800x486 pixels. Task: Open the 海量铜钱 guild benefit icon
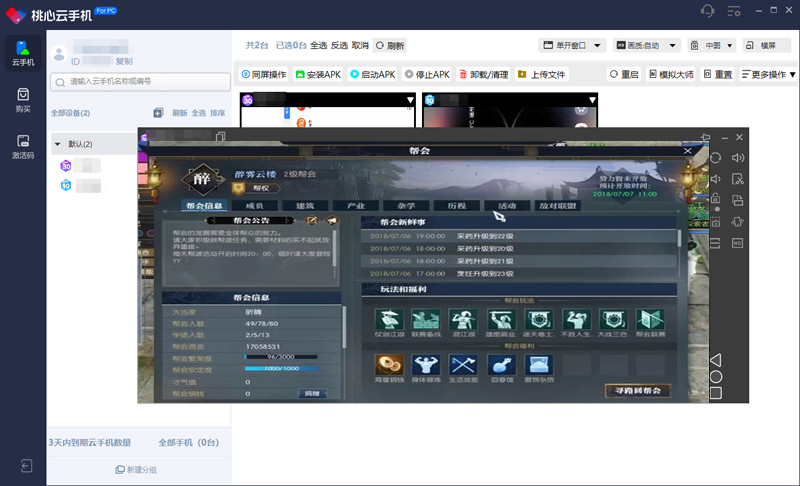(x=389, y=365)
